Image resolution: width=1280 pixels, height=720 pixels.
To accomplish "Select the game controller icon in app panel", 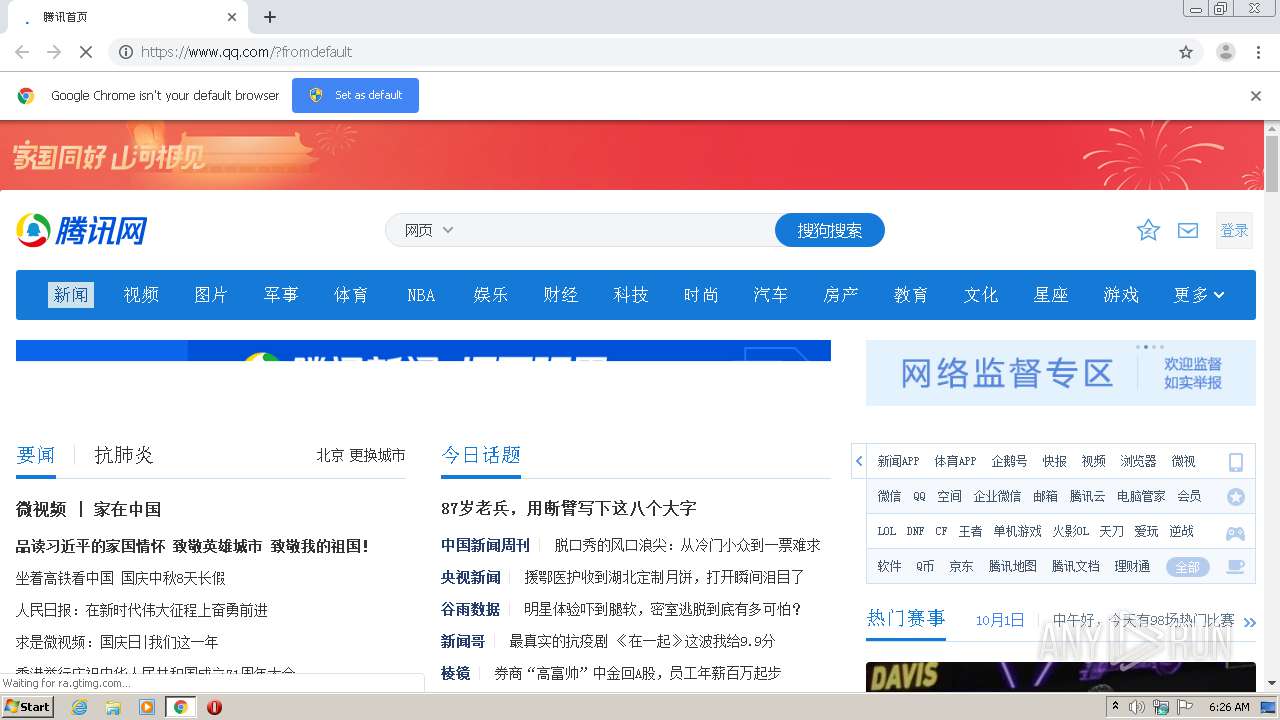I will [1236, 532].
